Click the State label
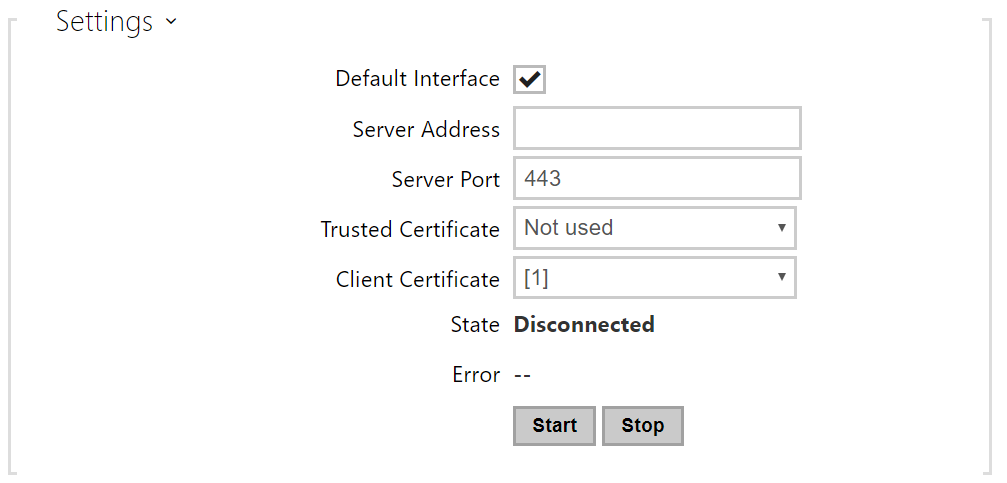The image size is (1007, 483). (475, 325)
